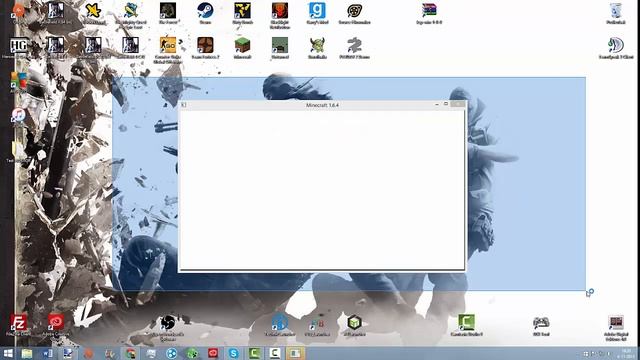This screenshot has width=640, height=360.
Task: Switch to the Minecraft creeper taskbar item
Action: click(x=192, y=353)
